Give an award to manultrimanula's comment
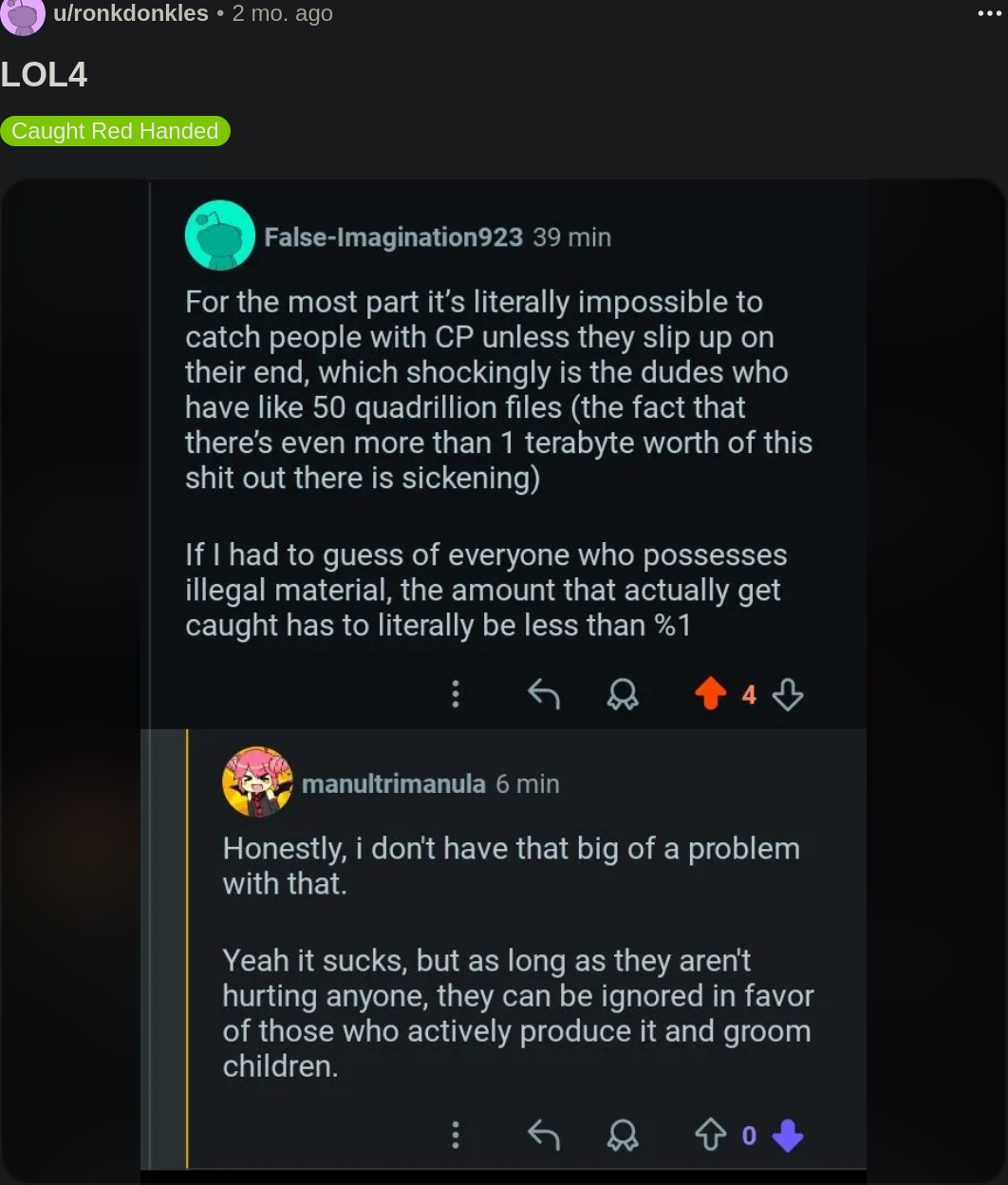The width and height of the screenshot is (1008, 1185). [623, 1135]
